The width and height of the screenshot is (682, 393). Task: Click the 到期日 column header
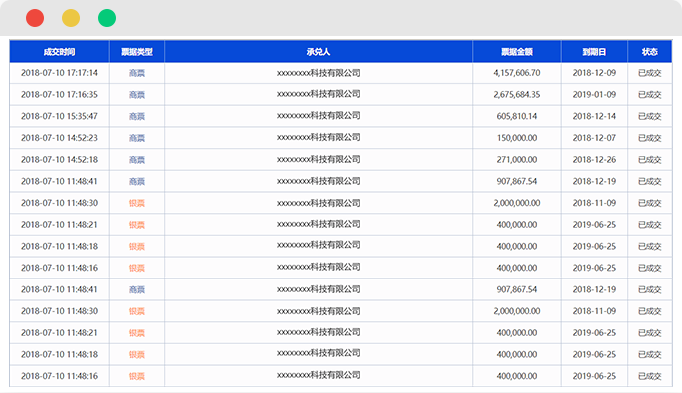pyautogui.click(x=594, y=52)
